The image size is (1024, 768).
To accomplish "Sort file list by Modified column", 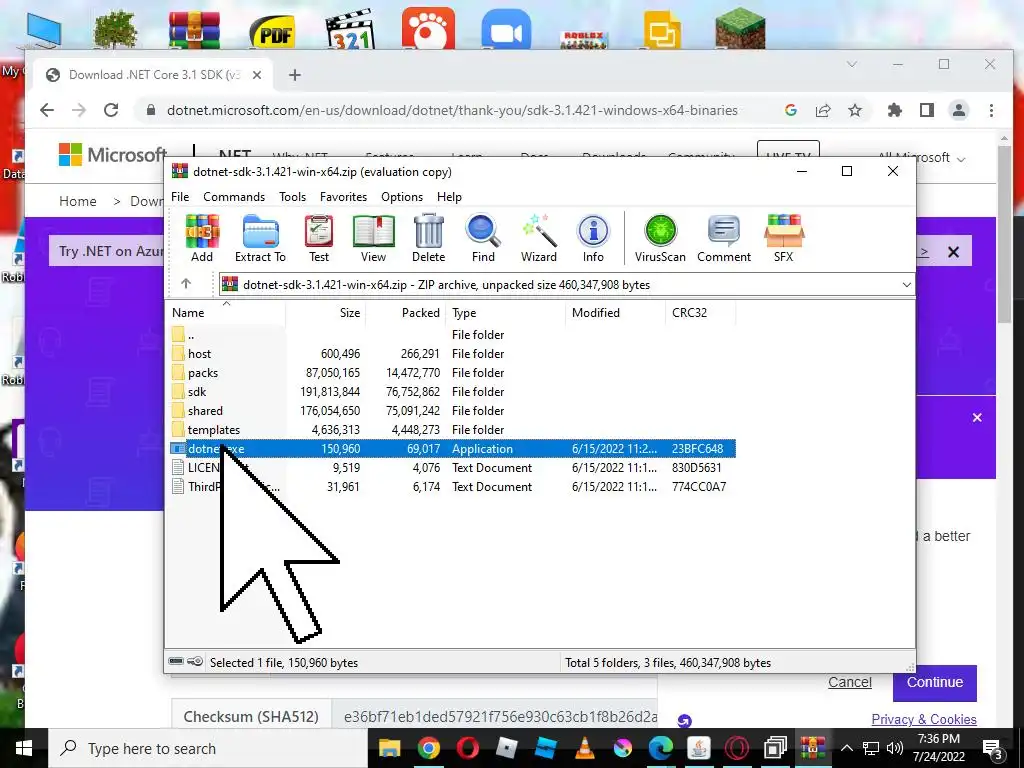I will [615, 313].
